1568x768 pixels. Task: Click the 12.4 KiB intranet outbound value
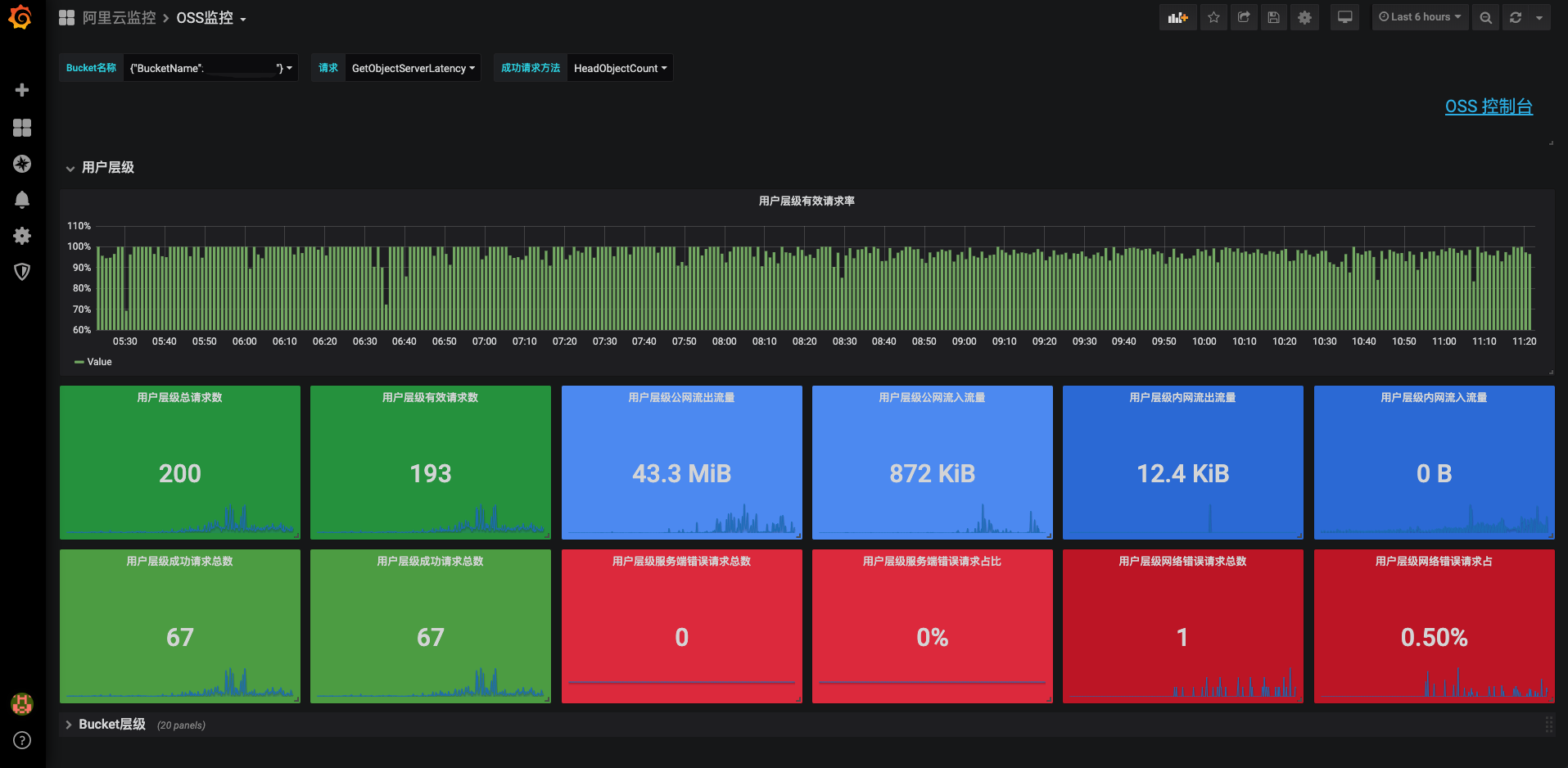tap(1183, 473)
